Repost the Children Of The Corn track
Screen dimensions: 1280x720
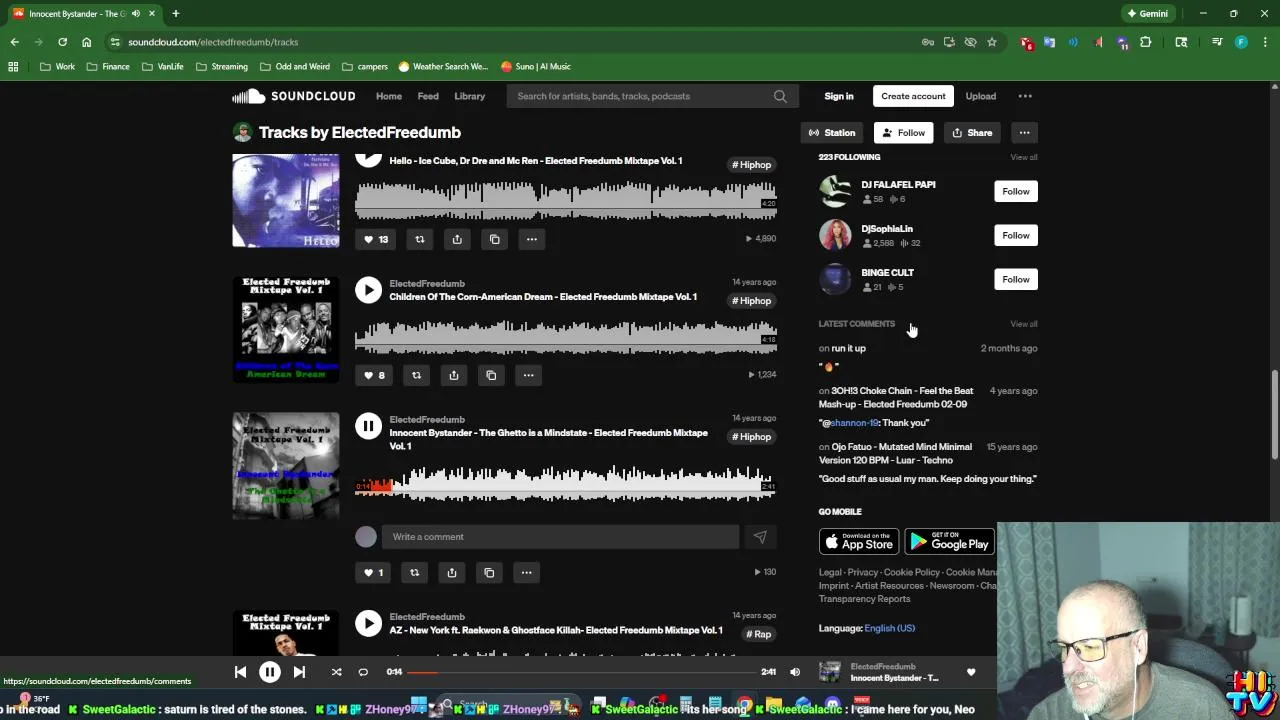(x=416, y=375)
